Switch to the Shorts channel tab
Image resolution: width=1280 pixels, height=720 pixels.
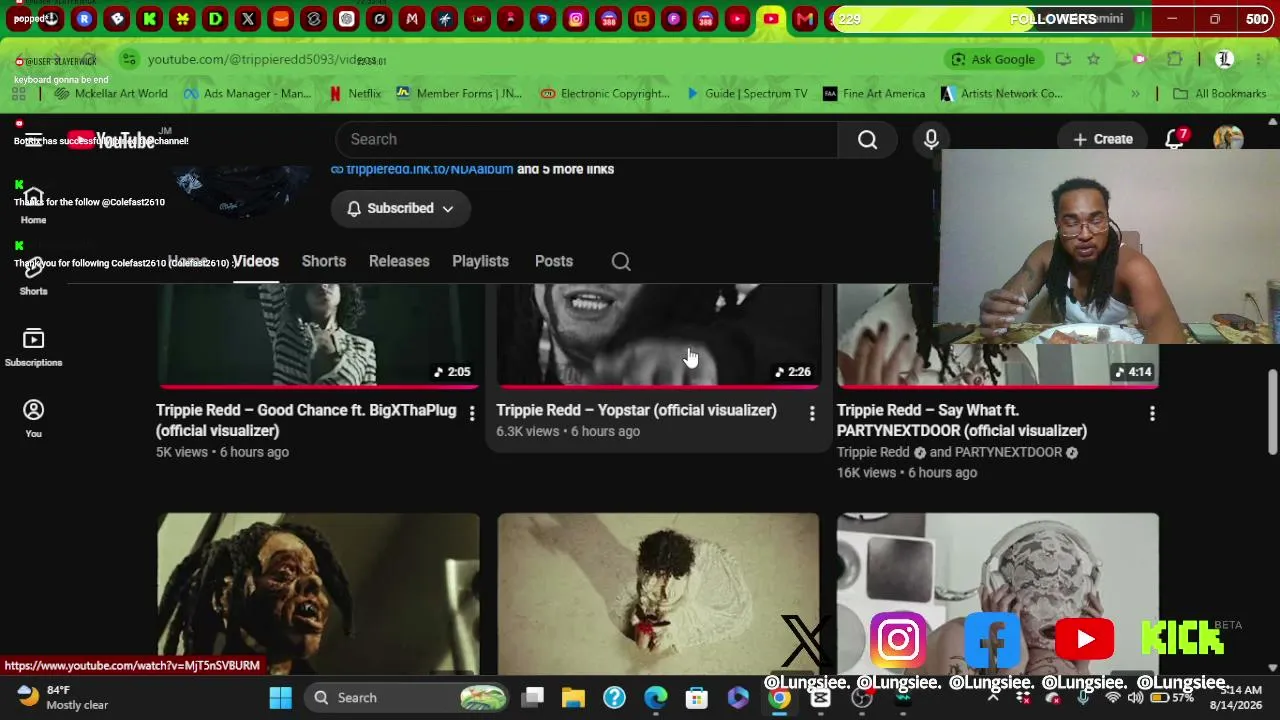pyautogui.click(x=324, y=262)
